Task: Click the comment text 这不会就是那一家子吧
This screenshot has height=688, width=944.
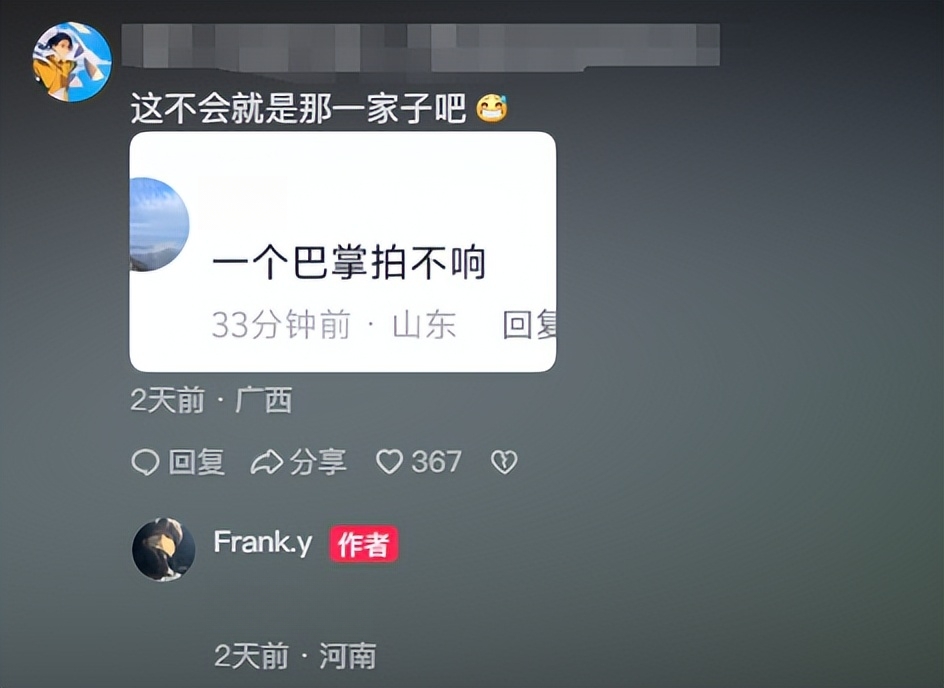Action: click(299, 109)
